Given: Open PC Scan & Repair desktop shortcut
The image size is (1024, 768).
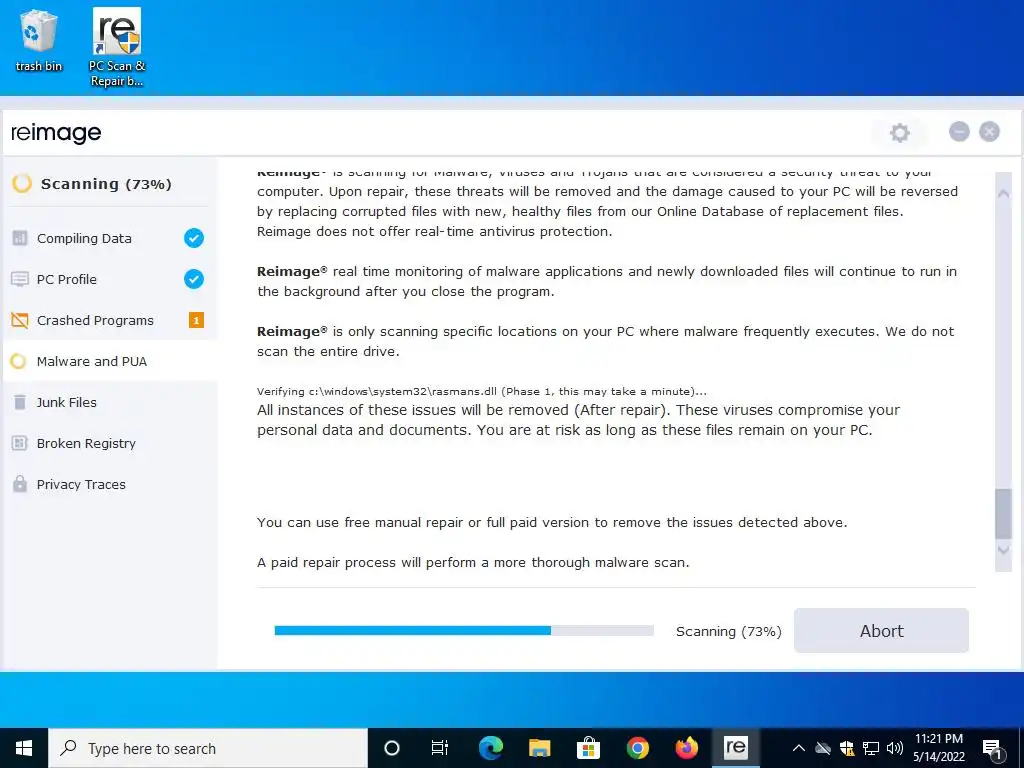Looking at the screenshot, I should pos(117,47).
